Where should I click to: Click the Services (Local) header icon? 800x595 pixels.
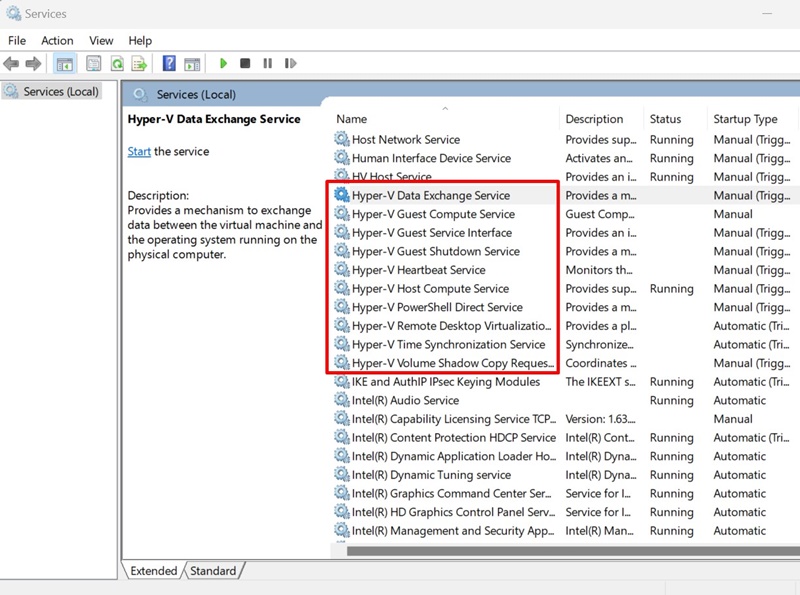pos(139,94)
